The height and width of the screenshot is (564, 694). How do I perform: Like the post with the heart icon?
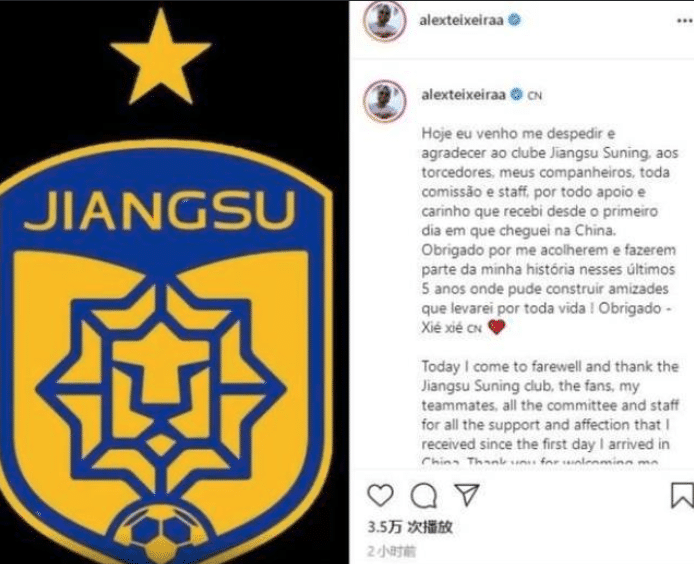coord(380,495)
